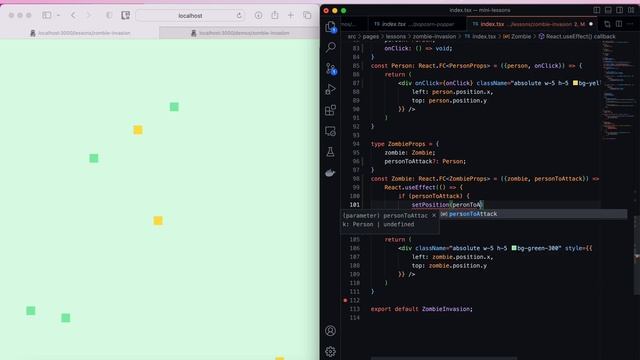Click 'ZombieProps' type name on line 94

coord(407,144)
